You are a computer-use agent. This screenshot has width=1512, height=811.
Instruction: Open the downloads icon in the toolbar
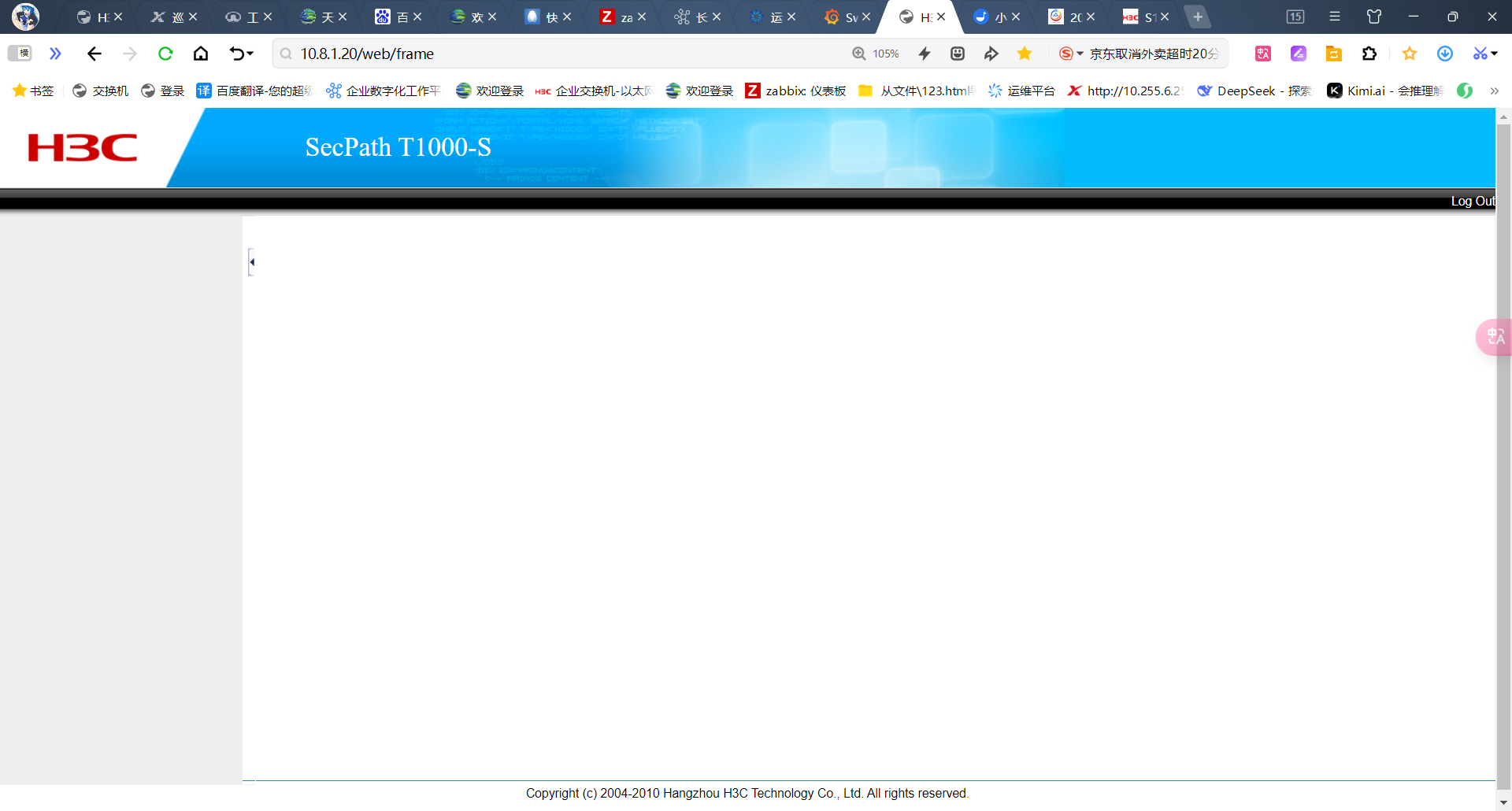point(1445,54)
